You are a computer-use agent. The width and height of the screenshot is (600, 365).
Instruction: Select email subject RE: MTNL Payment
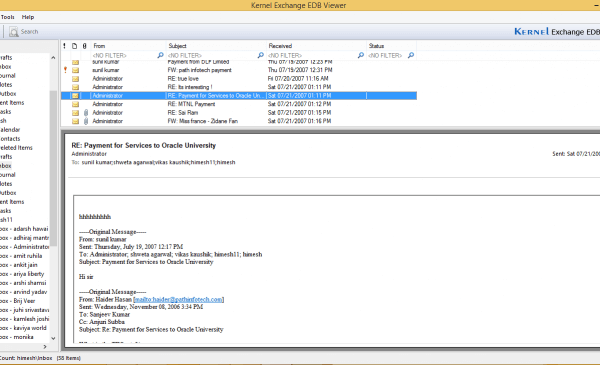coord(191,104)
